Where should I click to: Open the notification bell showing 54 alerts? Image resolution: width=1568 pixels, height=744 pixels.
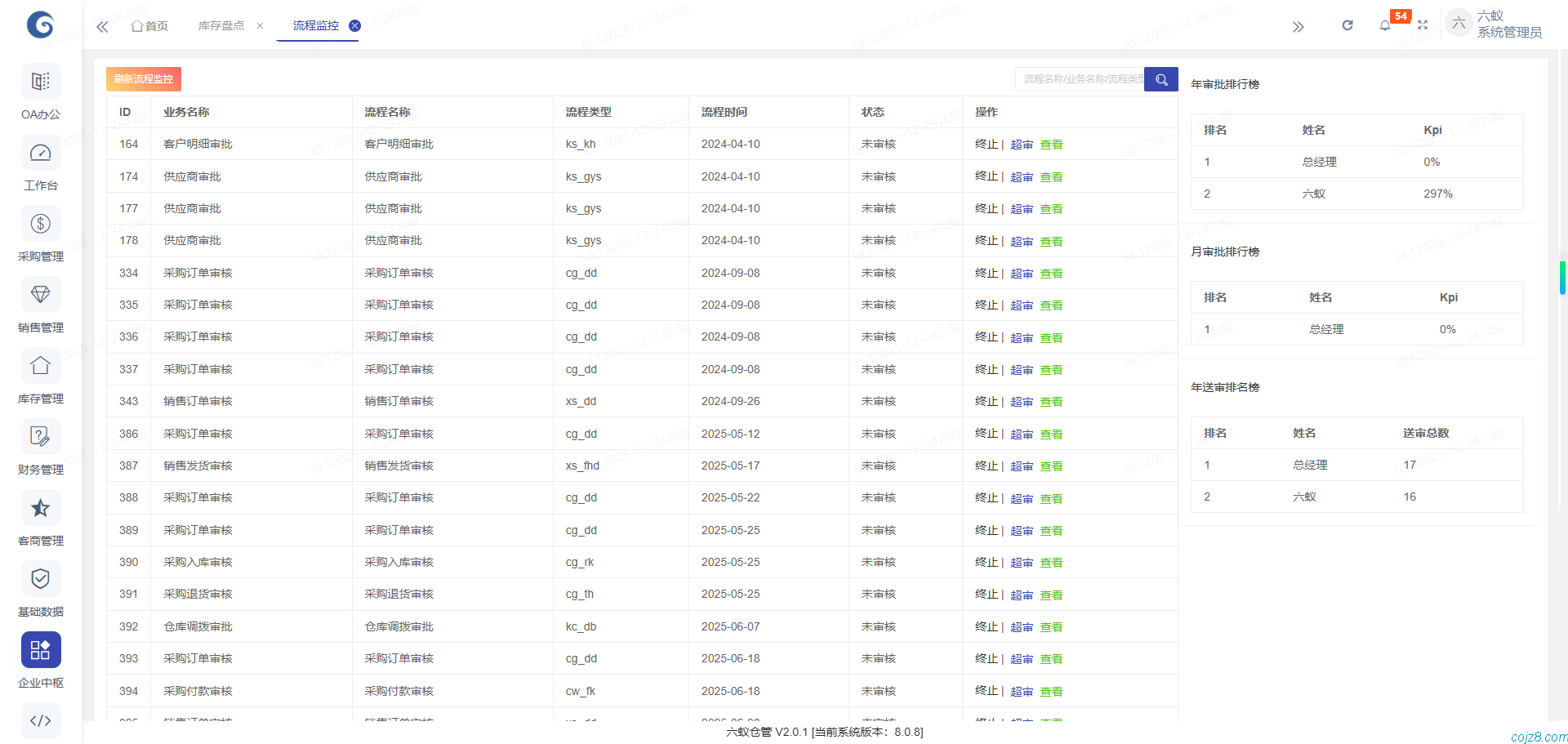click(x=1384, y=26)
